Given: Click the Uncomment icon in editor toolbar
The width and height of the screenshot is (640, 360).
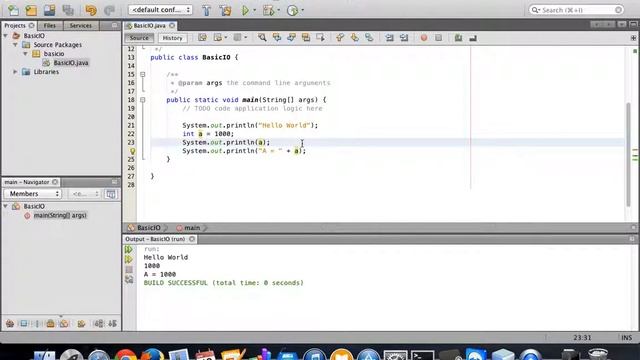Looking at the screenshot, I should pos(473,38).
